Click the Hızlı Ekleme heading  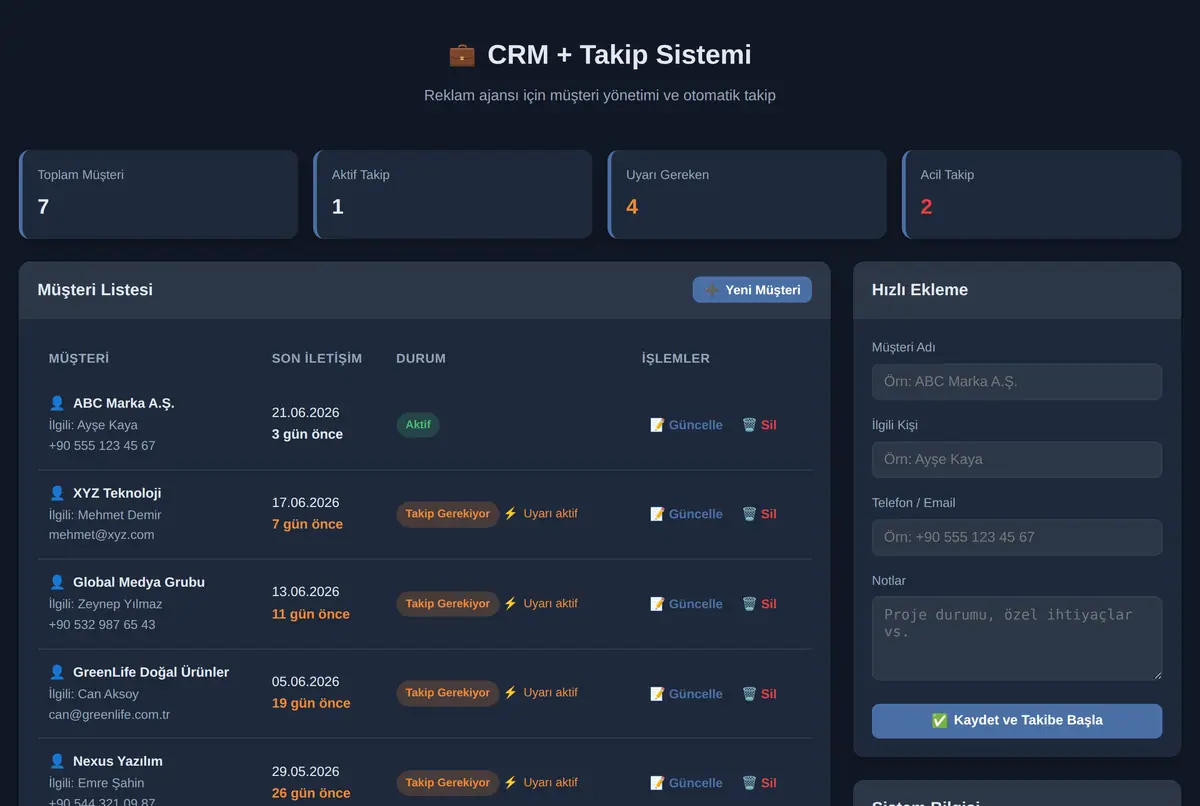pos(920,290)
